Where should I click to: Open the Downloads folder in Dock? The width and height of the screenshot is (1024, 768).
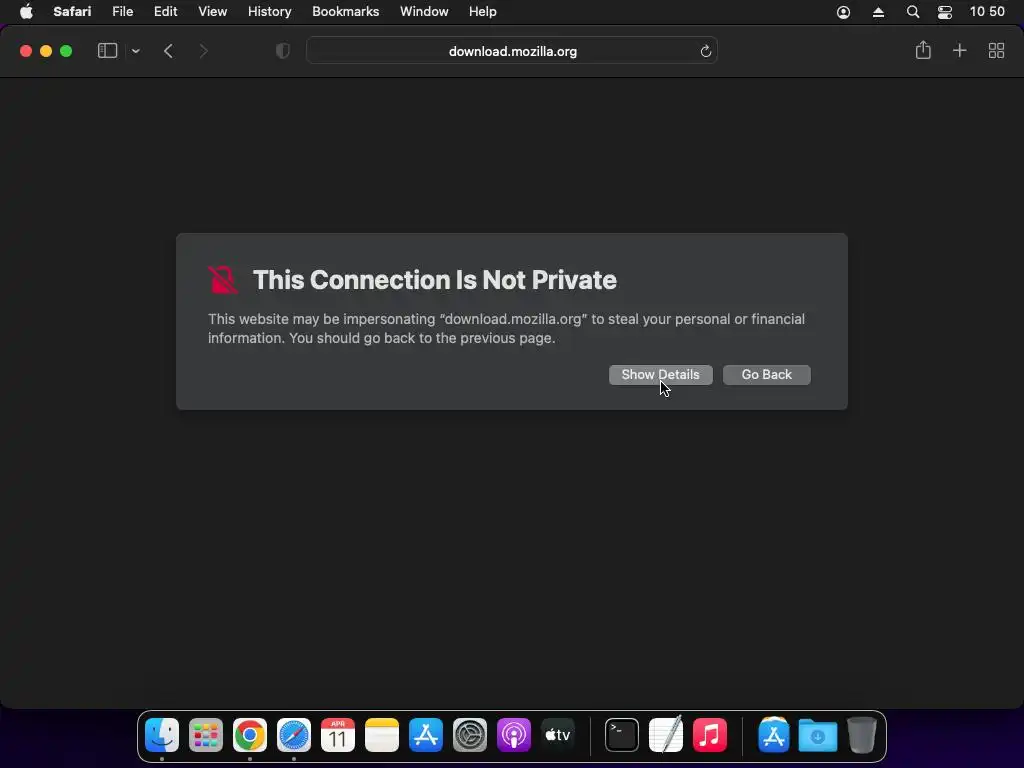click(x=818, y=735)
